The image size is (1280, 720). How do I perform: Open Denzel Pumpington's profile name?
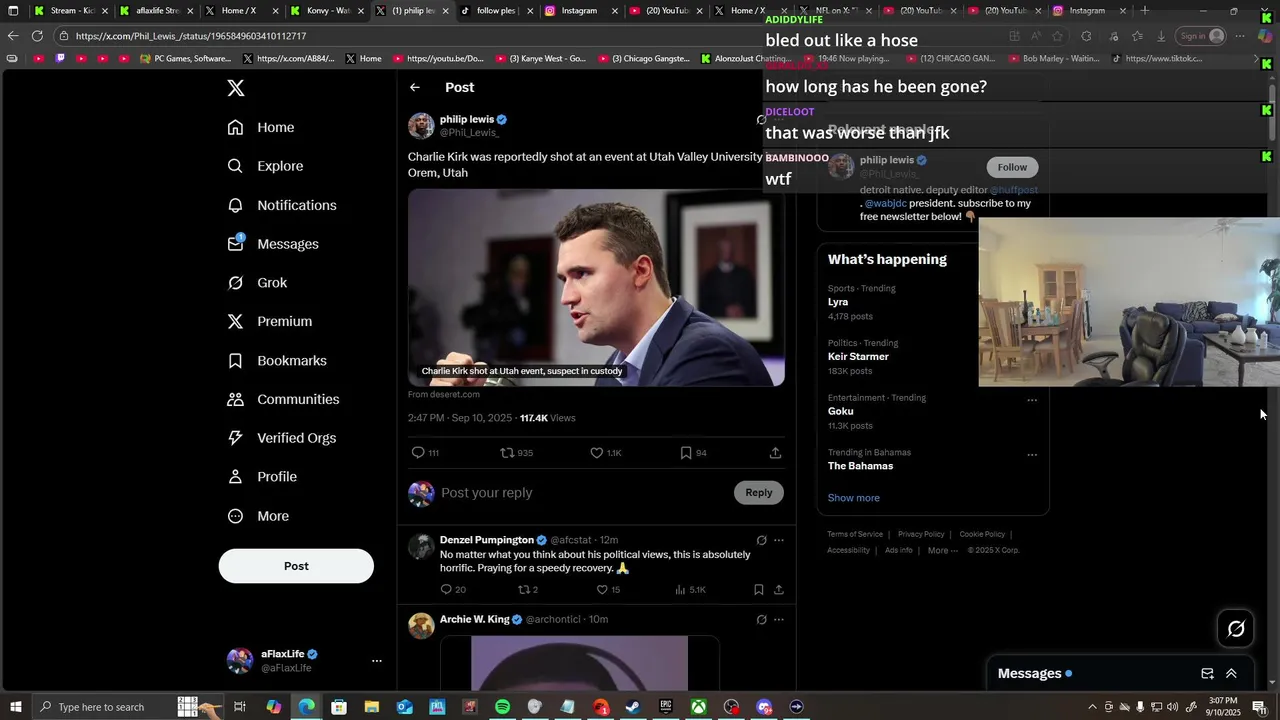[487, 540]
